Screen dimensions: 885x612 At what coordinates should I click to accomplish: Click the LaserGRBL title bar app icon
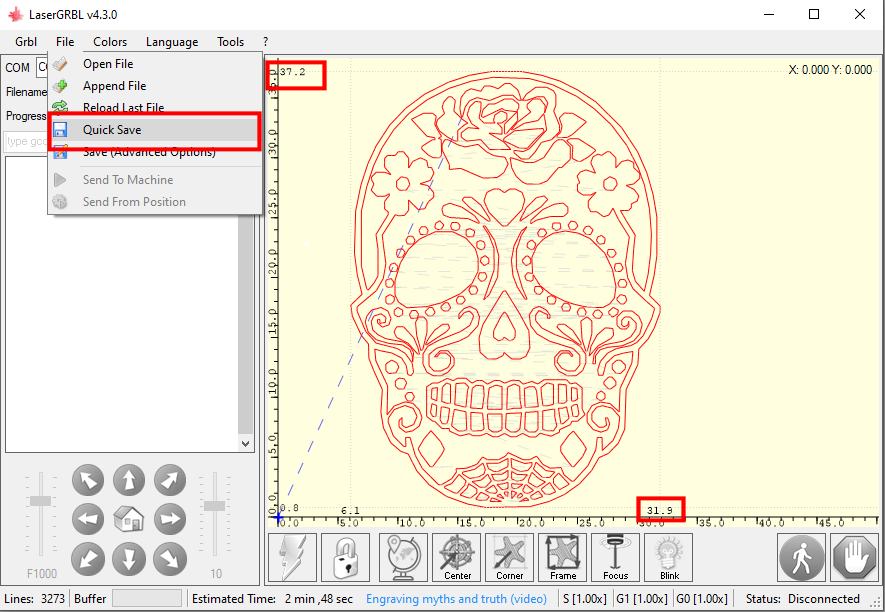[15, 15]
